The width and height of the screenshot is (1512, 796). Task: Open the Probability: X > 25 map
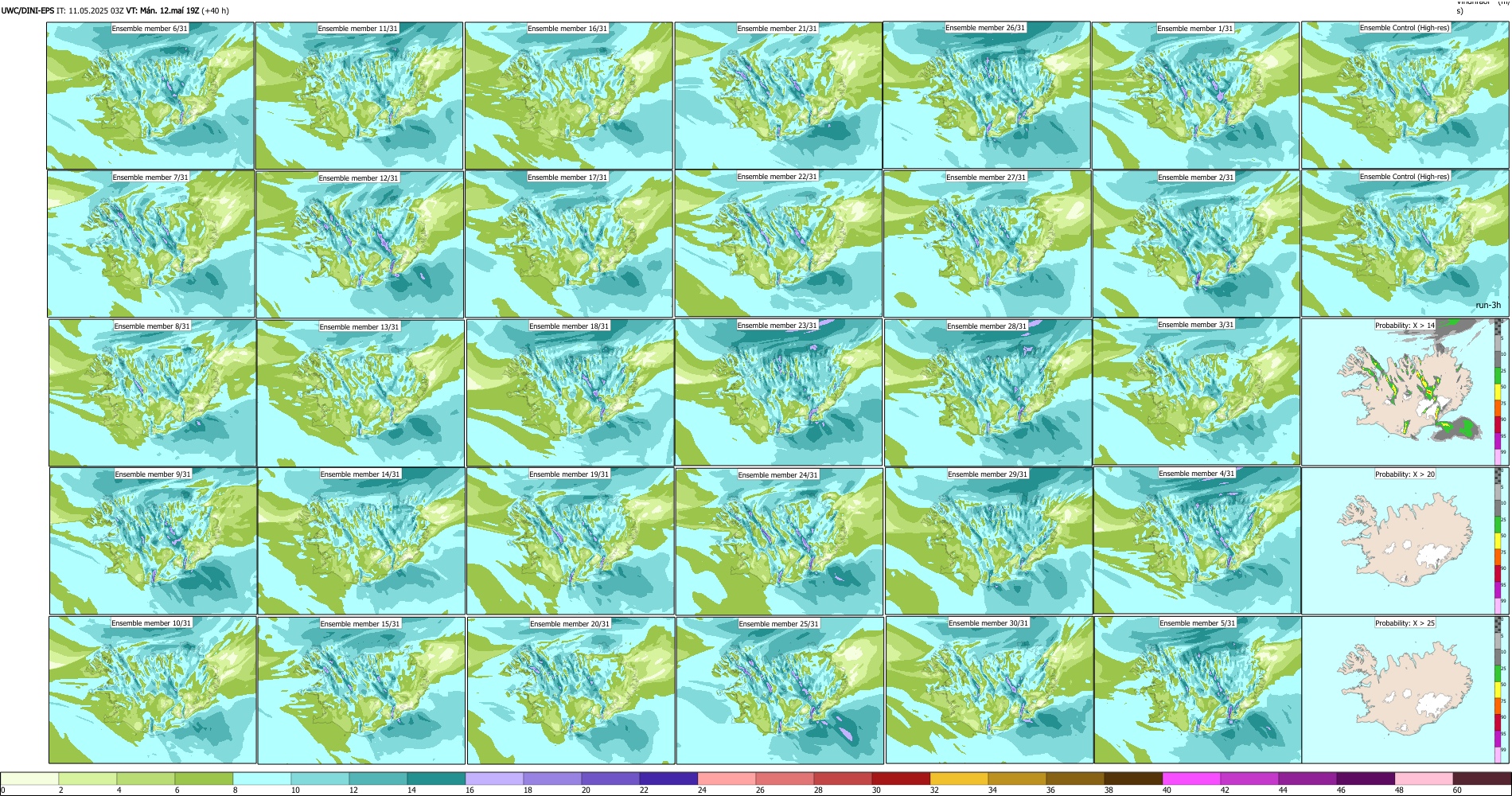1405,690
